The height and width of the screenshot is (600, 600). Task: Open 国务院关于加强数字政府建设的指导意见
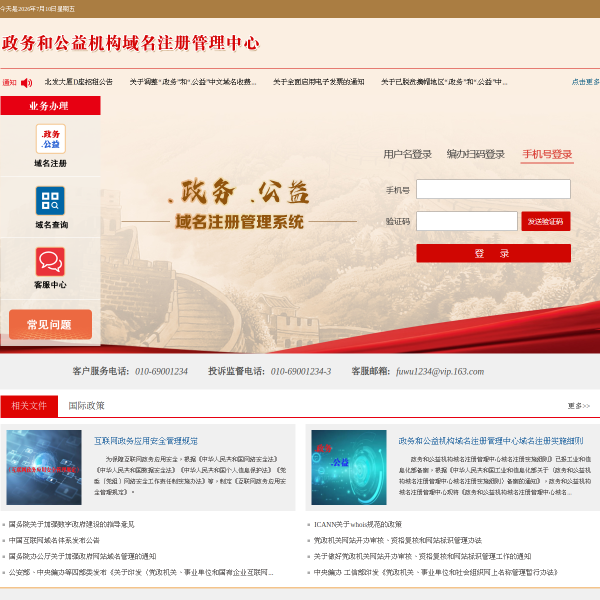point(72,524)
